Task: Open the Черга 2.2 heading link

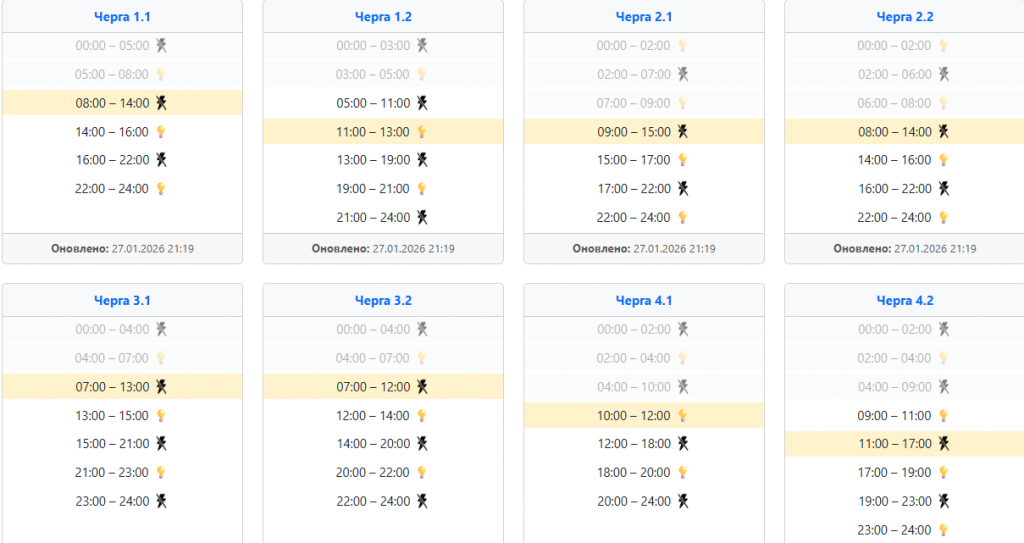Action: (904, 17)
